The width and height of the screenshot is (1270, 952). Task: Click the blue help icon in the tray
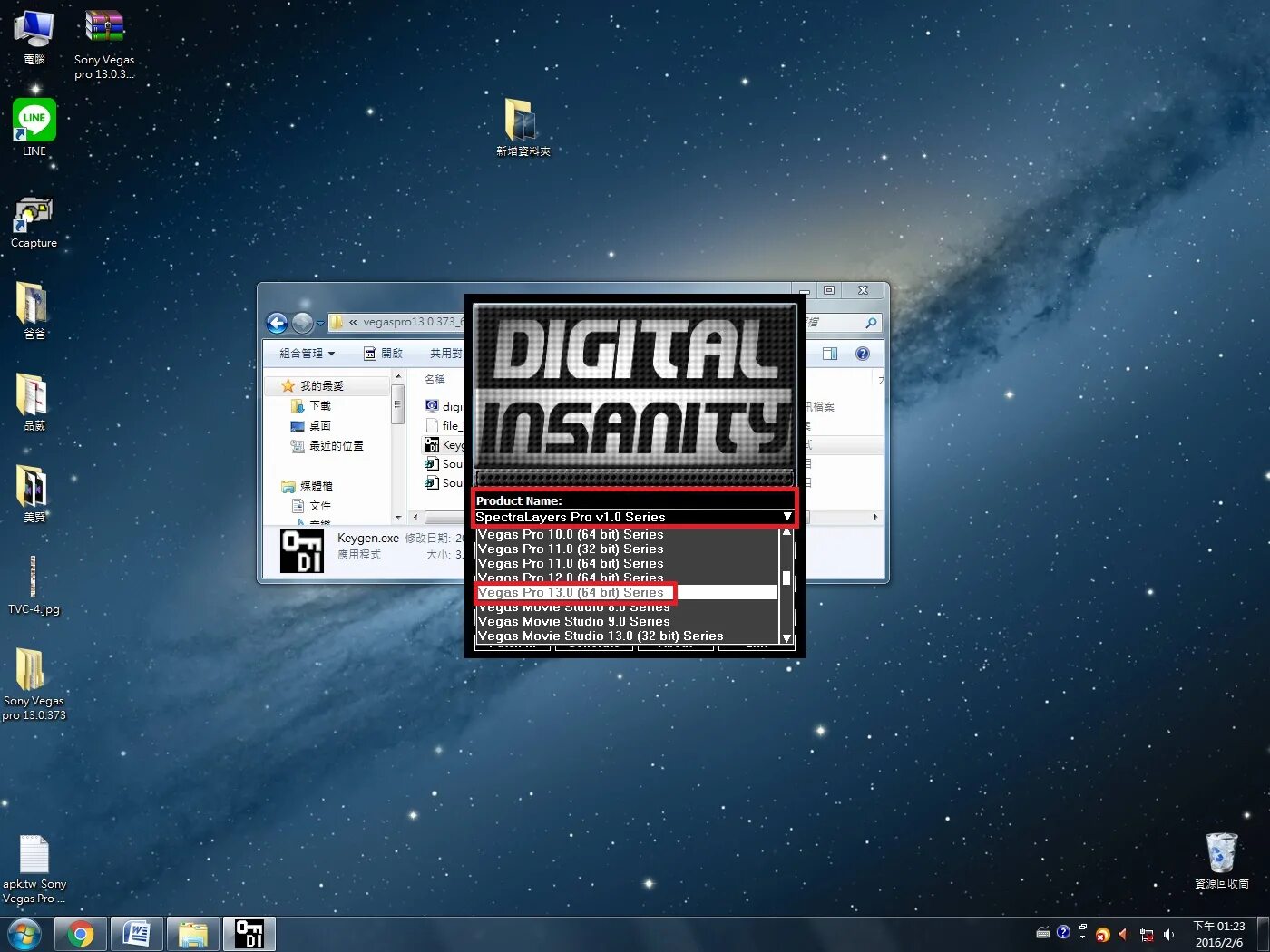[x=1063, y=932]
